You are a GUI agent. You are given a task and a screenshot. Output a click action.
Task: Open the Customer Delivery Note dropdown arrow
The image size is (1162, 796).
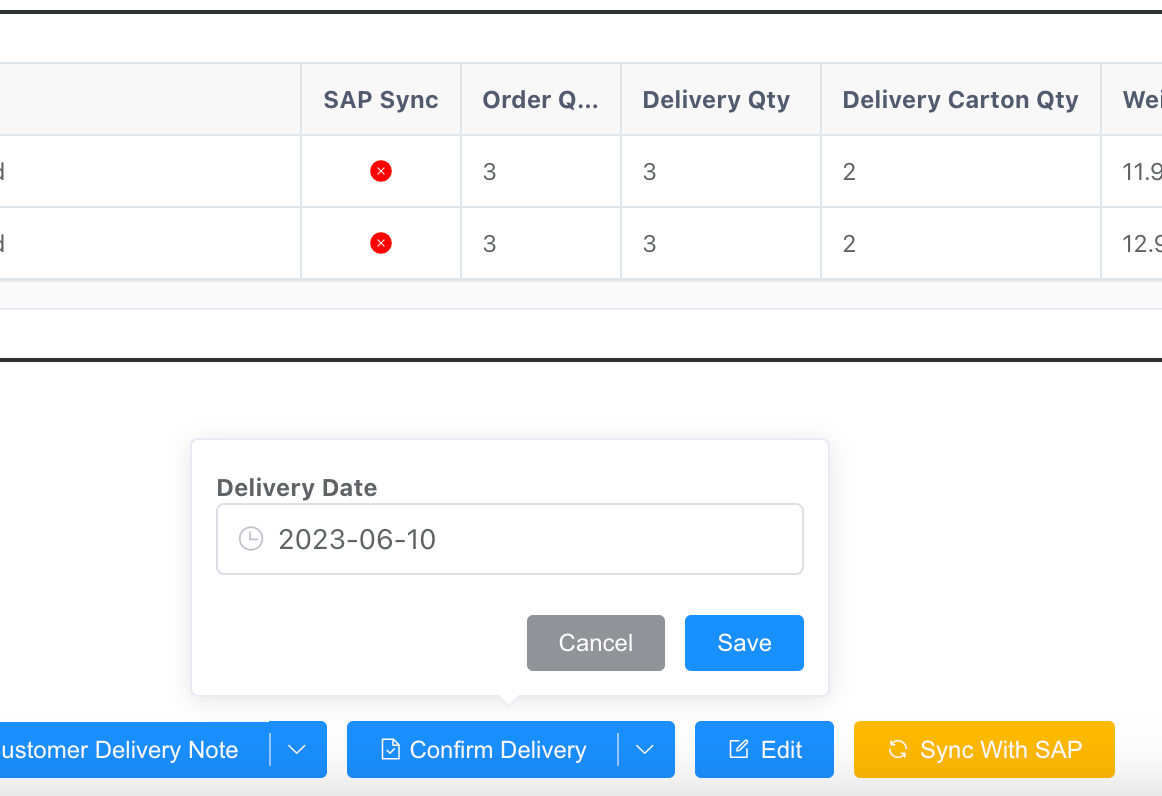pos(297,749)
